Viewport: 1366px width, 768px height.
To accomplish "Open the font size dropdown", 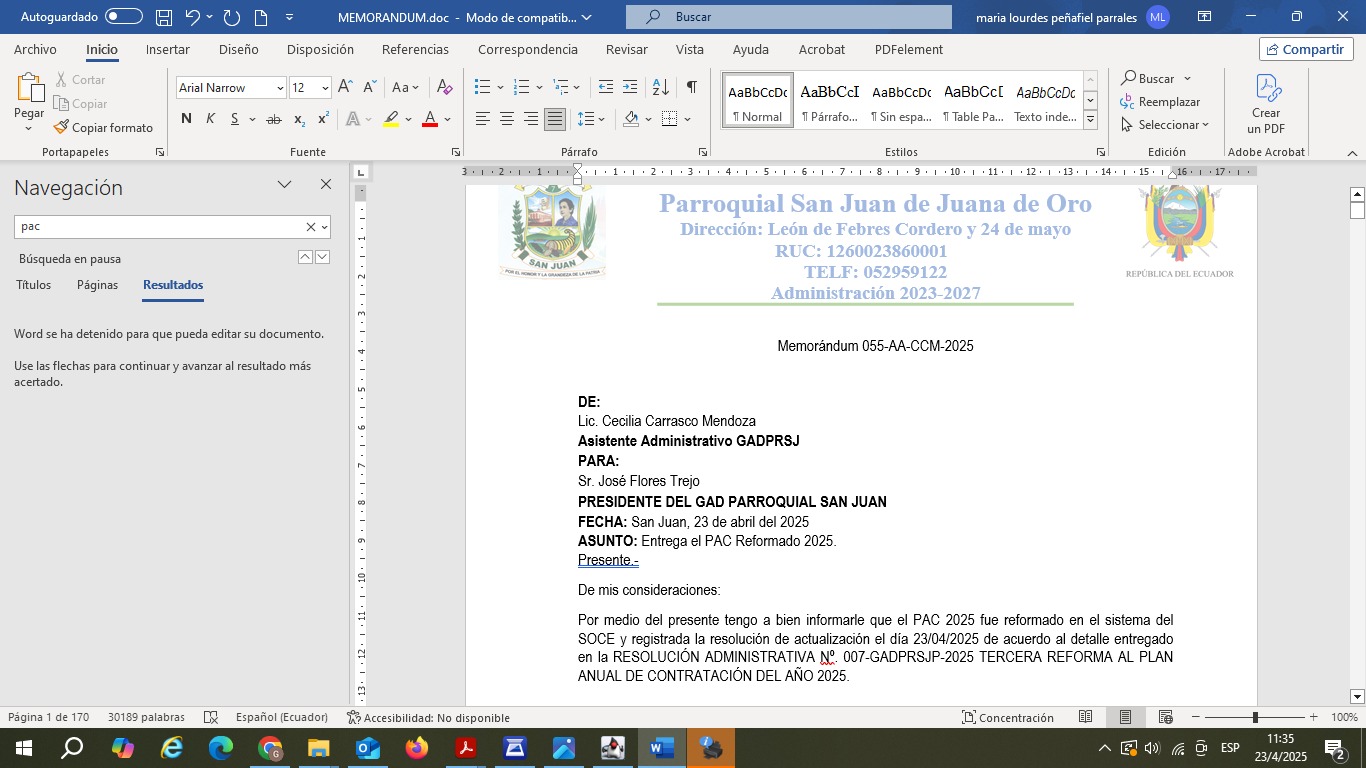I will click(x=325, y=88).
